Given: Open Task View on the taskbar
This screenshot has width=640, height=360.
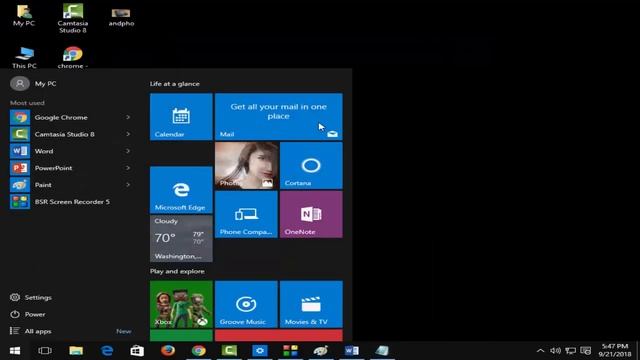Looking at the screenshot, I should pos(45,351).
